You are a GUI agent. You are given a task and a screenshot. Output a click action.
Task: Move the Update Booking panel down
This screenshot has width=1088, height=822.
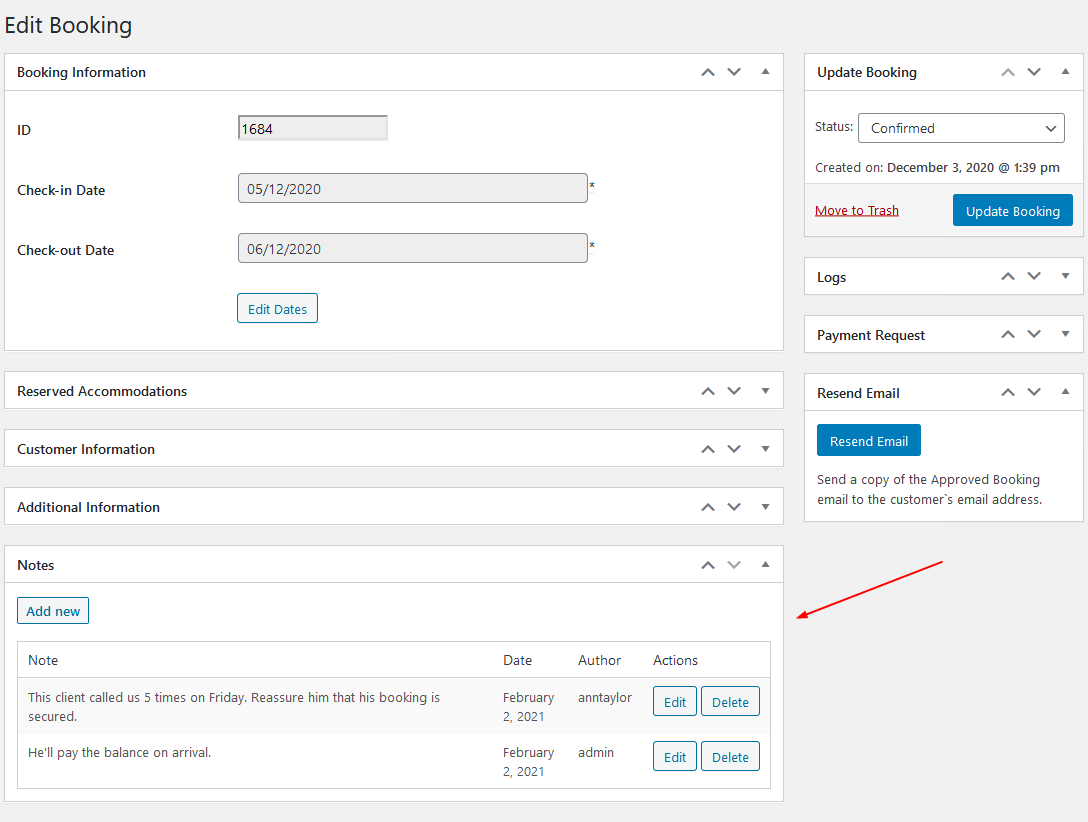[1034, 71]
